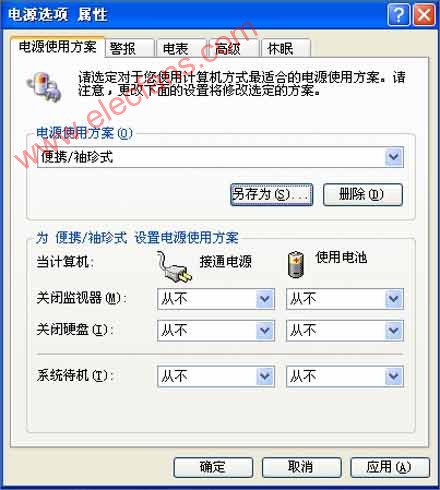This screenshot has width=440, height=490.
Task: Confirm with the 确定 button
Action: coord(213,467)
